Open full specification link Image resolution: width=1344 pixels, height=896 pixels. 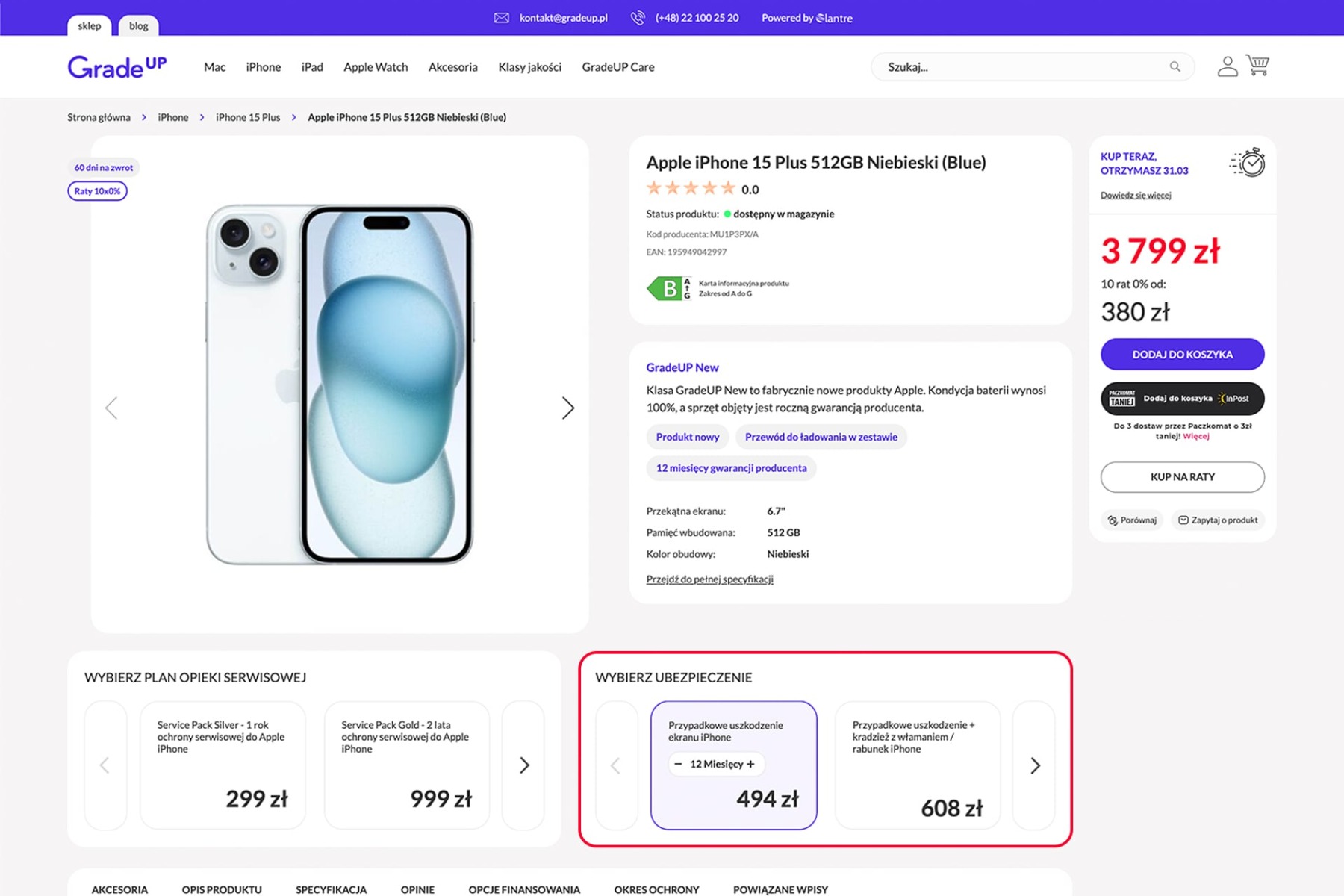click(x=709, y=579)
